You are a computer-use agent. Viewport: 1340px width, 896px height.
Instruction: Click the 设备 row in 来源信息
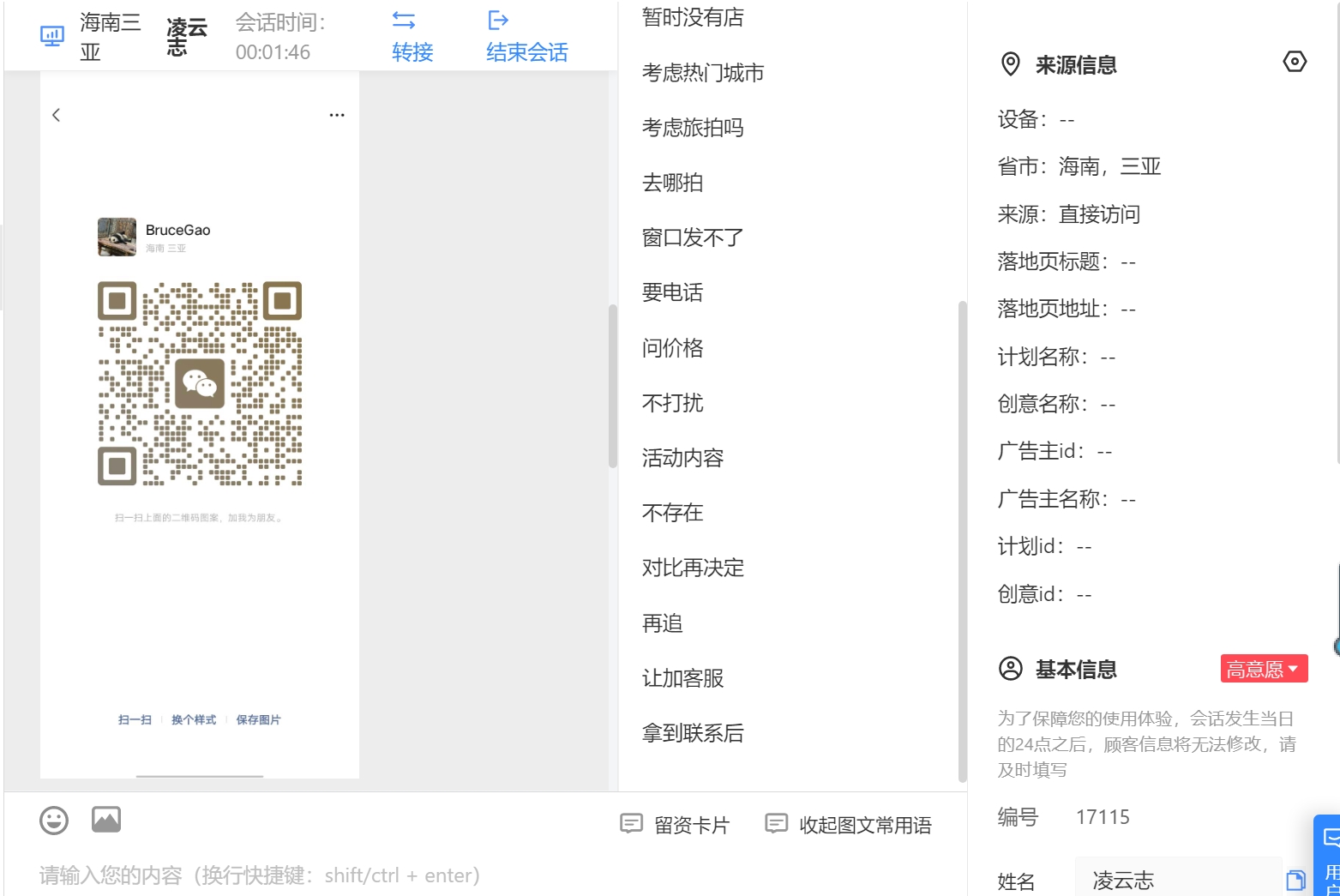(1036, 119)
